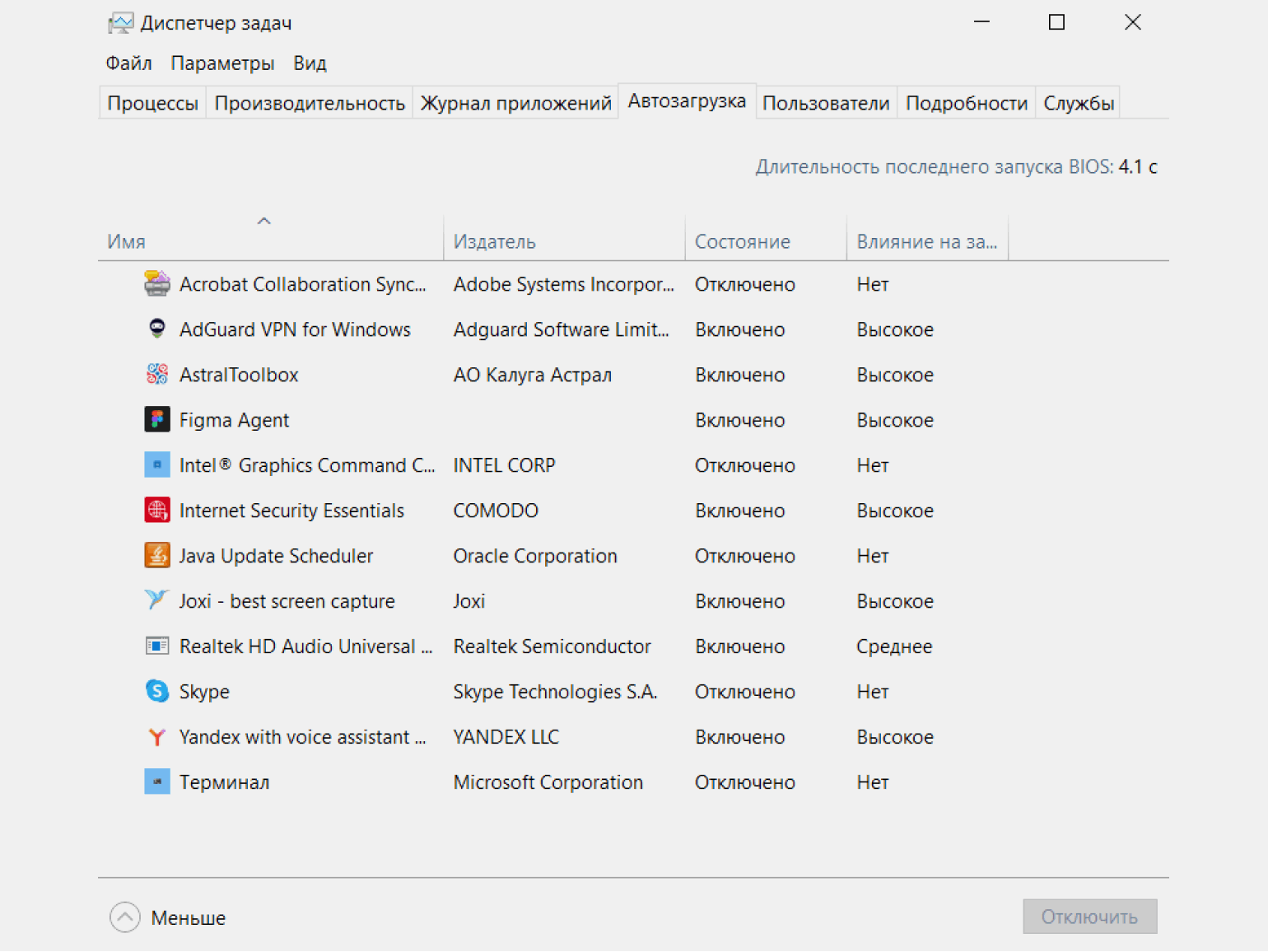Open the Файл menu
The image size is (1268, 952).
pyautogui.click(x=128, y=63)
